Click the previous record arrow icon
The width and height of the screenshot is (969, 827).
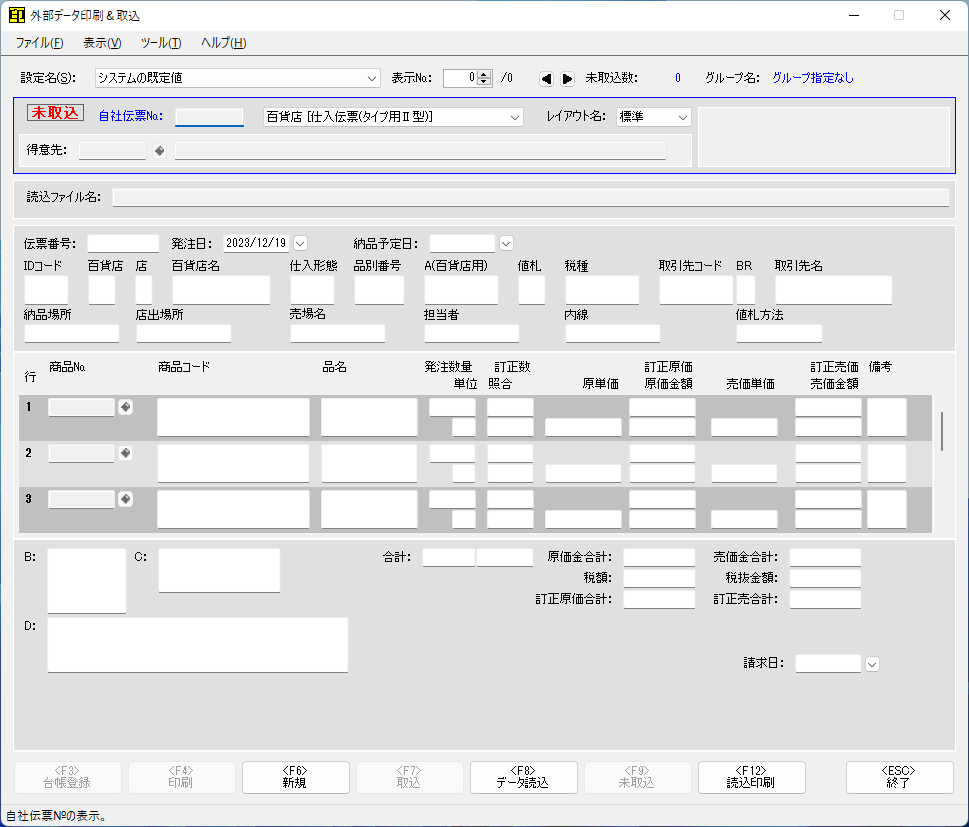[x=546, y=78]
